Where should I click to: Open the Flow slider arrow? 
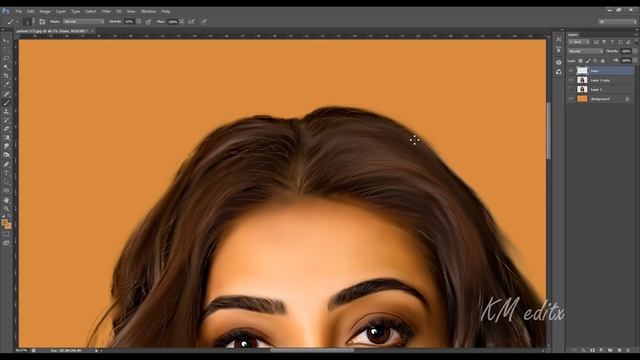click(182, 22)
